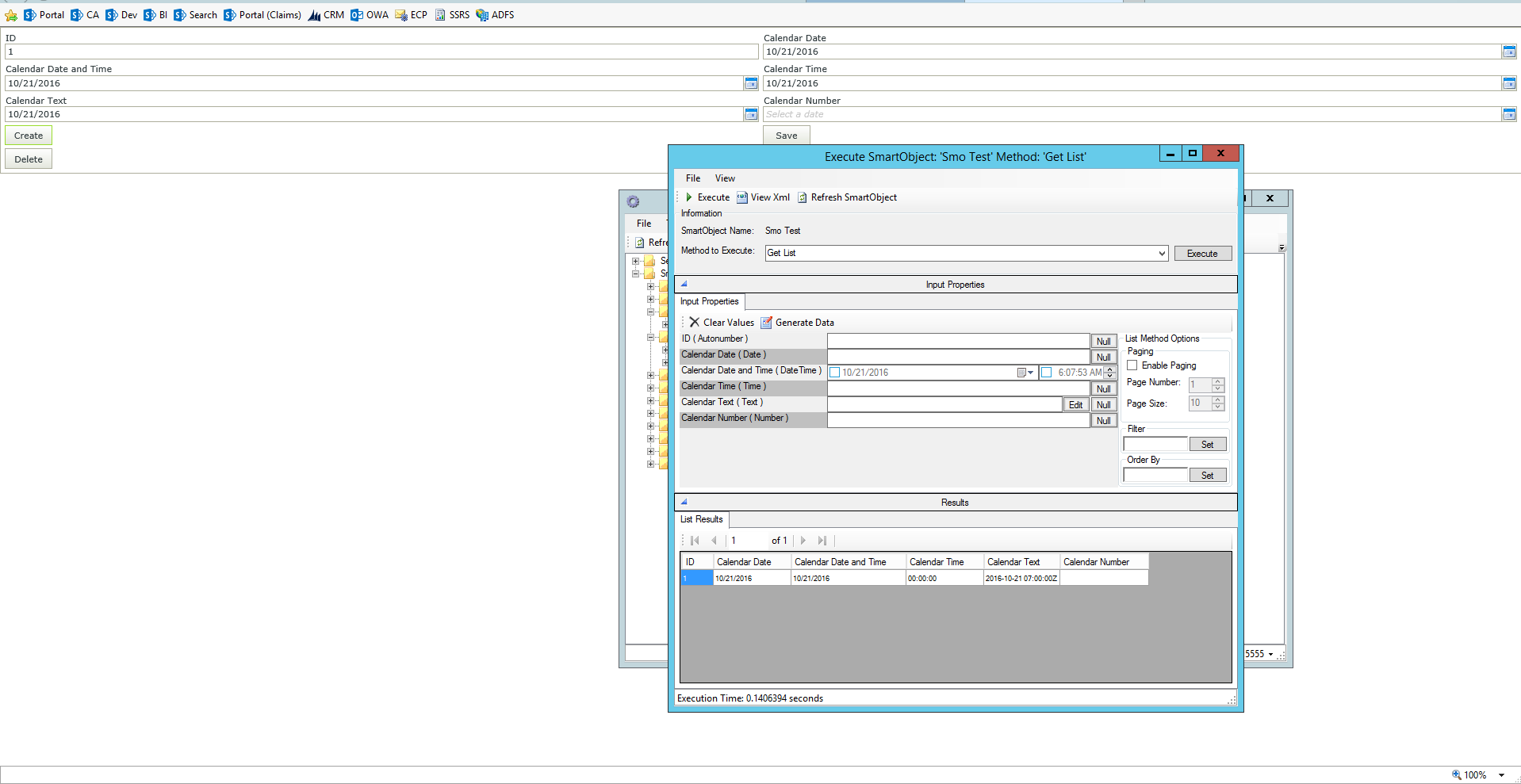1521x784 pixels.
Task: Open the SSRS bookmark
Action: [452, 15]
